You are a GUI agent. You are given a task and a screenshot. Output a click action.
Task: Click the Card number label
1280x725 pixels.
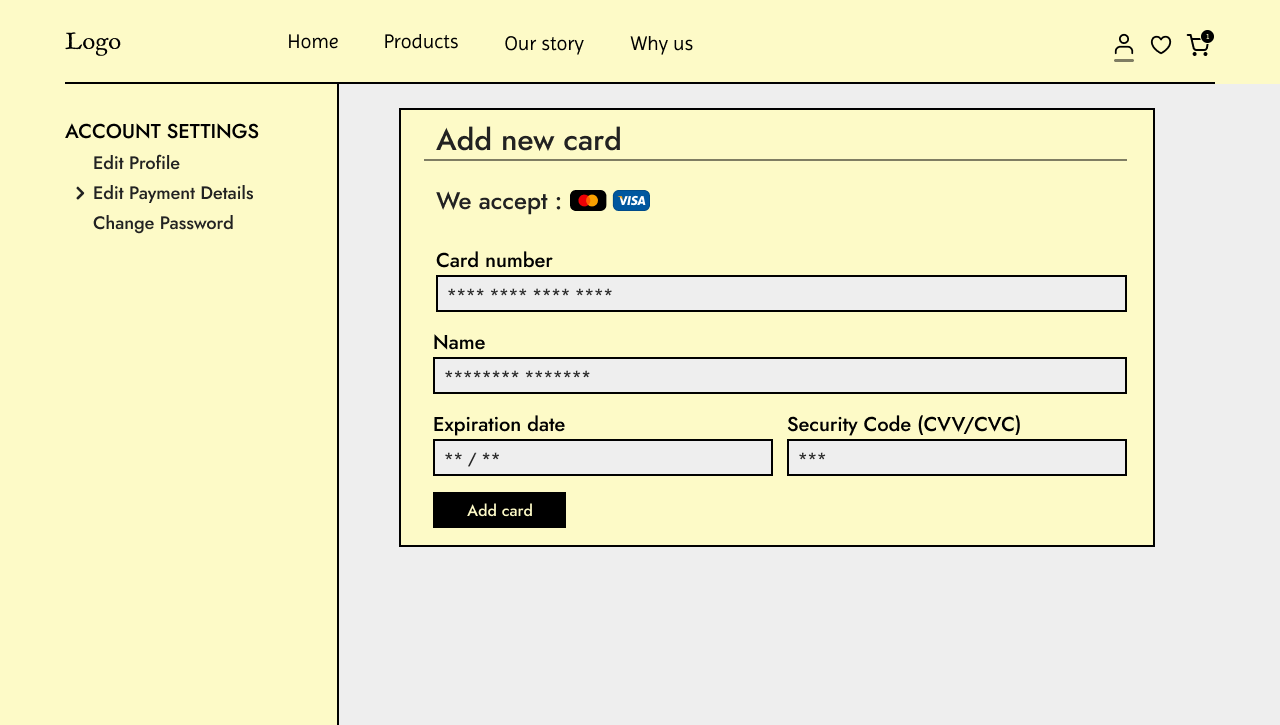tap(494, 260)
